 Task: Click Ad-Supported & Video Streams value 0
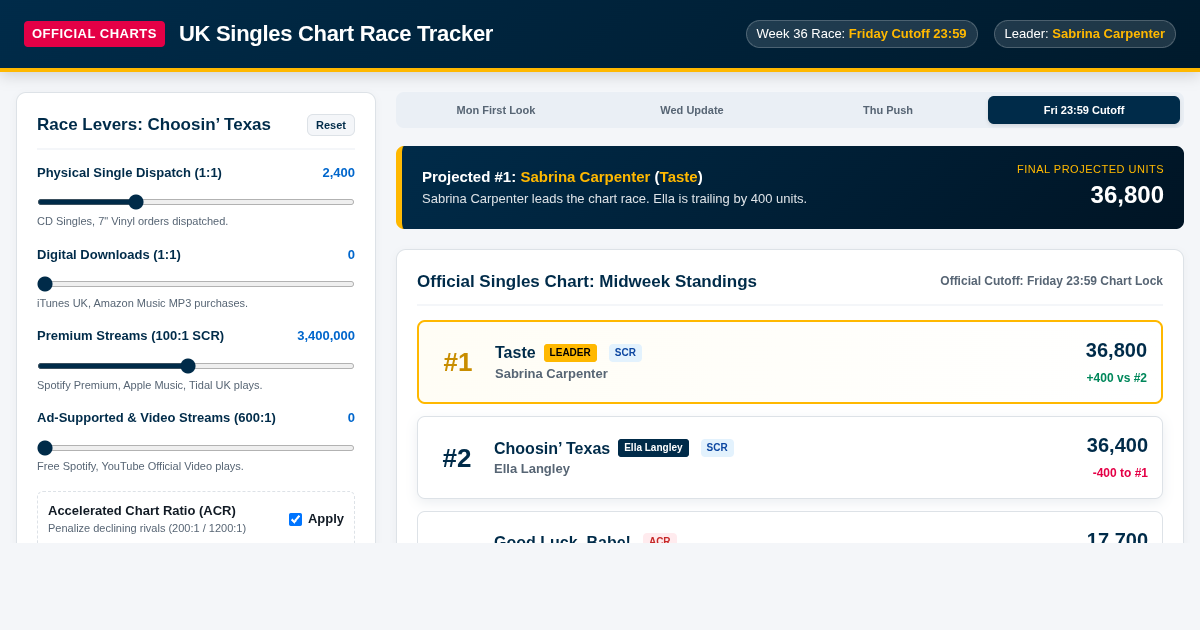(x=351, y=418)
